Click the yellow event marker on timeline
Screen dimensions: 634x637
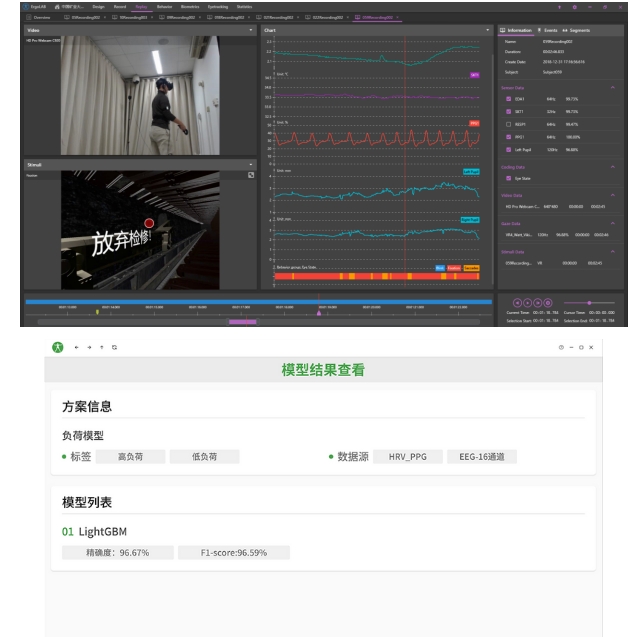click(x=97, y=312)
